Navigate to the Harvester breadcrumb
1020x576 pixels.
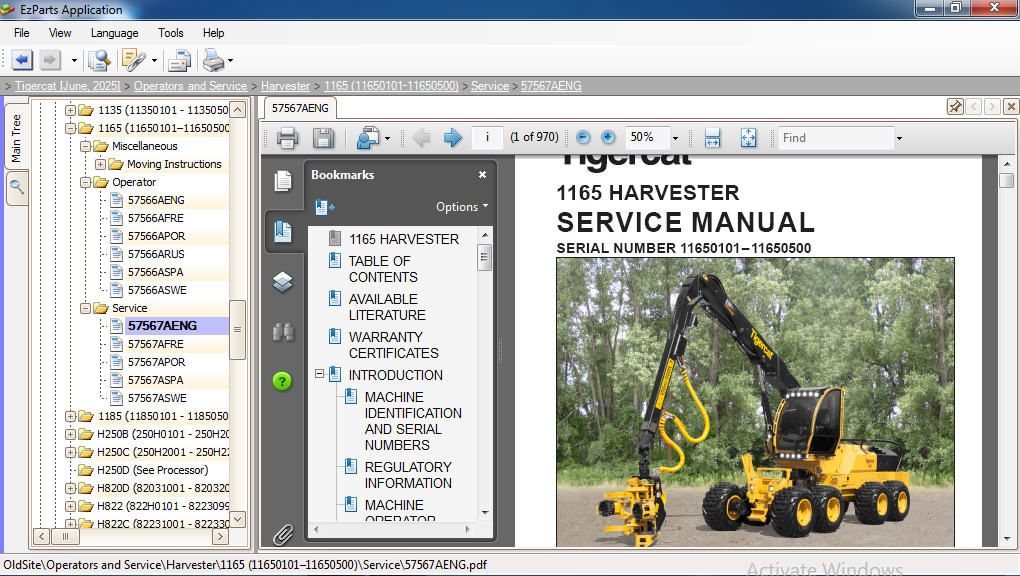point(286,86)
